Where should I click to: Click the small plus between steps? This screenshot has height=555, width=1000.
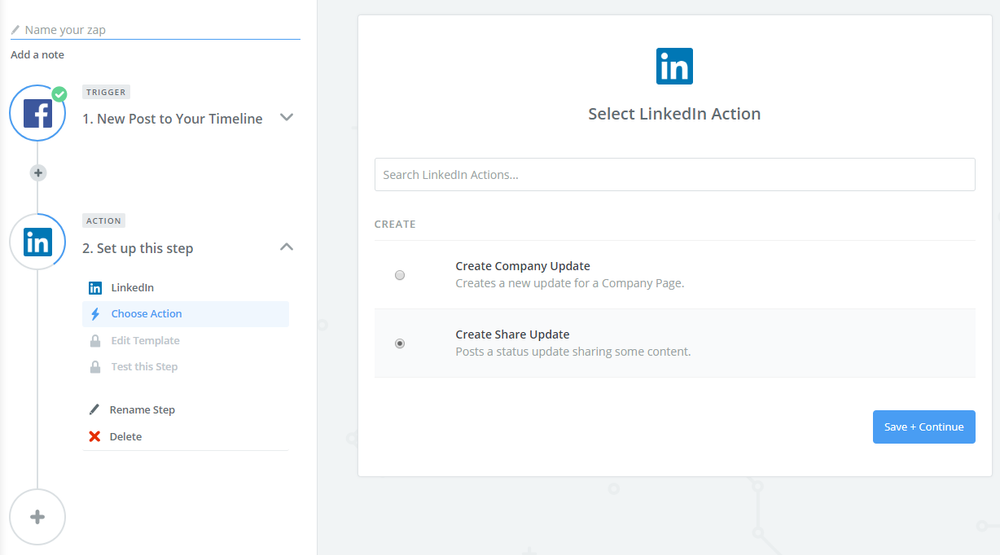(38, 173)
